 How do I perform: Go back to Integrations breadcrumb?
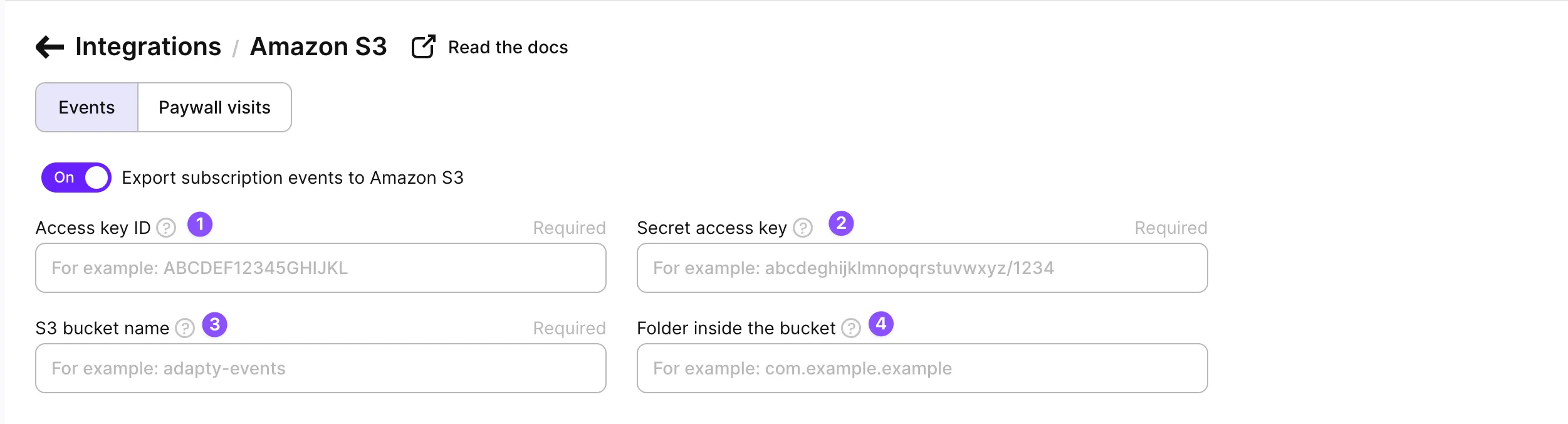pos(148,47)
